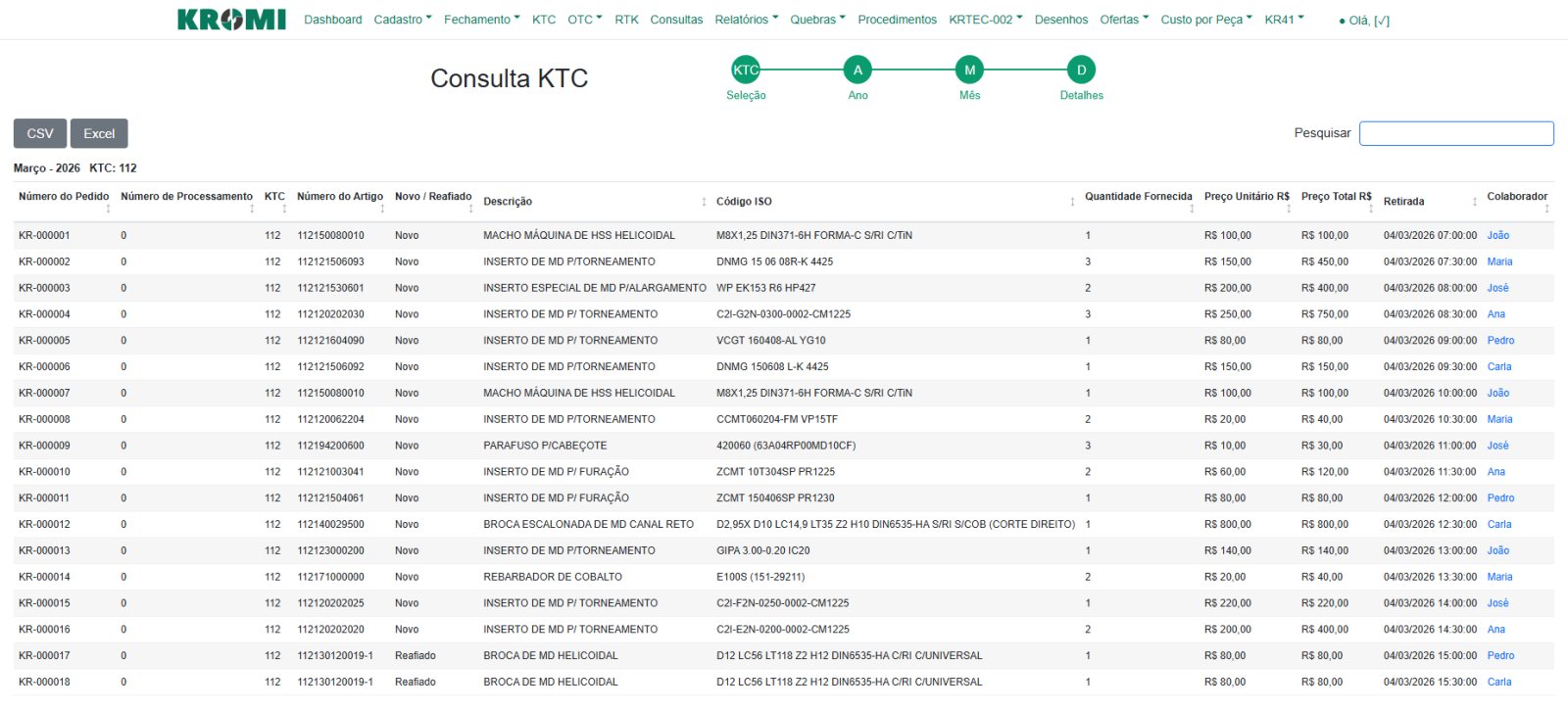Navigate to Procedimentos
The width and height of the screenshot is (1568, 710).
pyautogui.click(x=898, y=20)
